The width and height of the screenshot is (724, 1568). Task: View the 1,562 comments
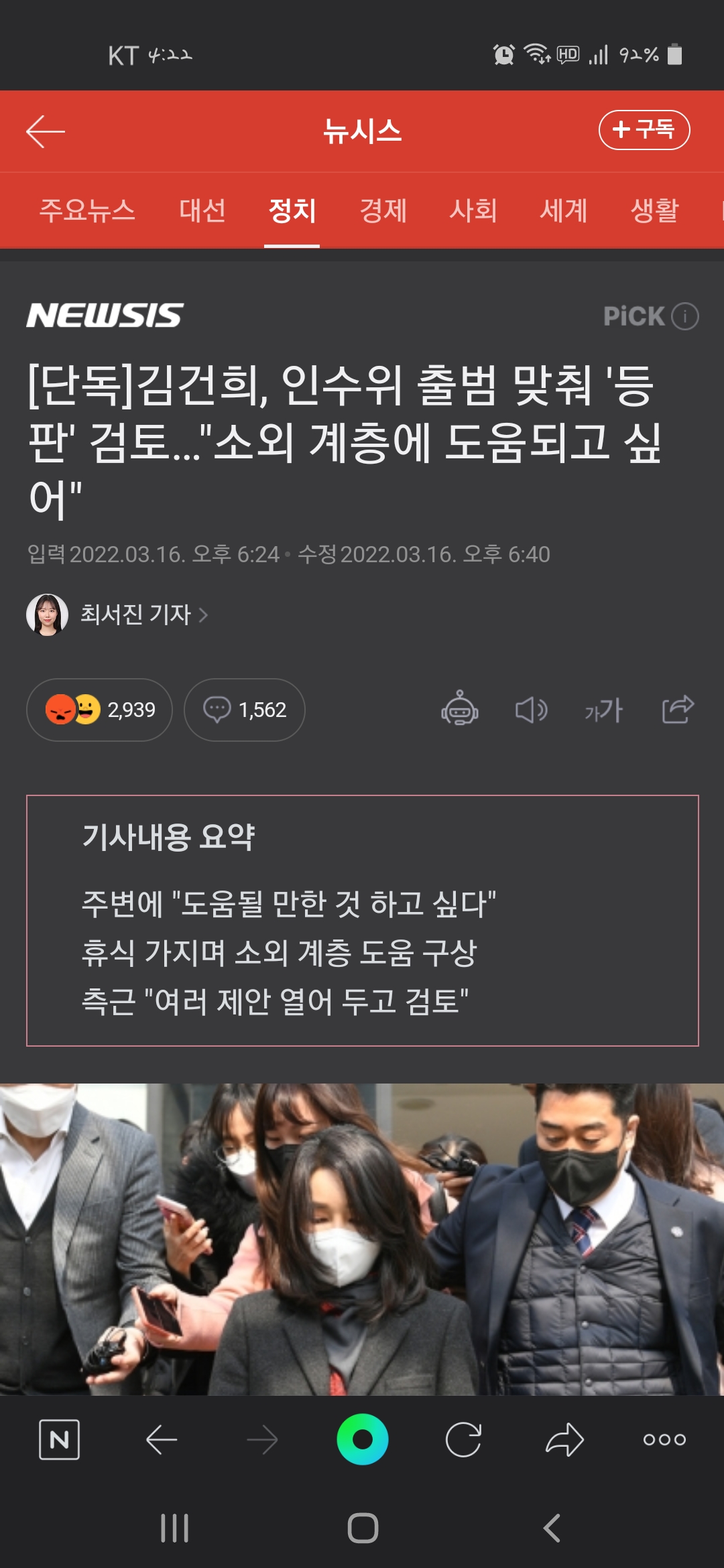point(245,710)
